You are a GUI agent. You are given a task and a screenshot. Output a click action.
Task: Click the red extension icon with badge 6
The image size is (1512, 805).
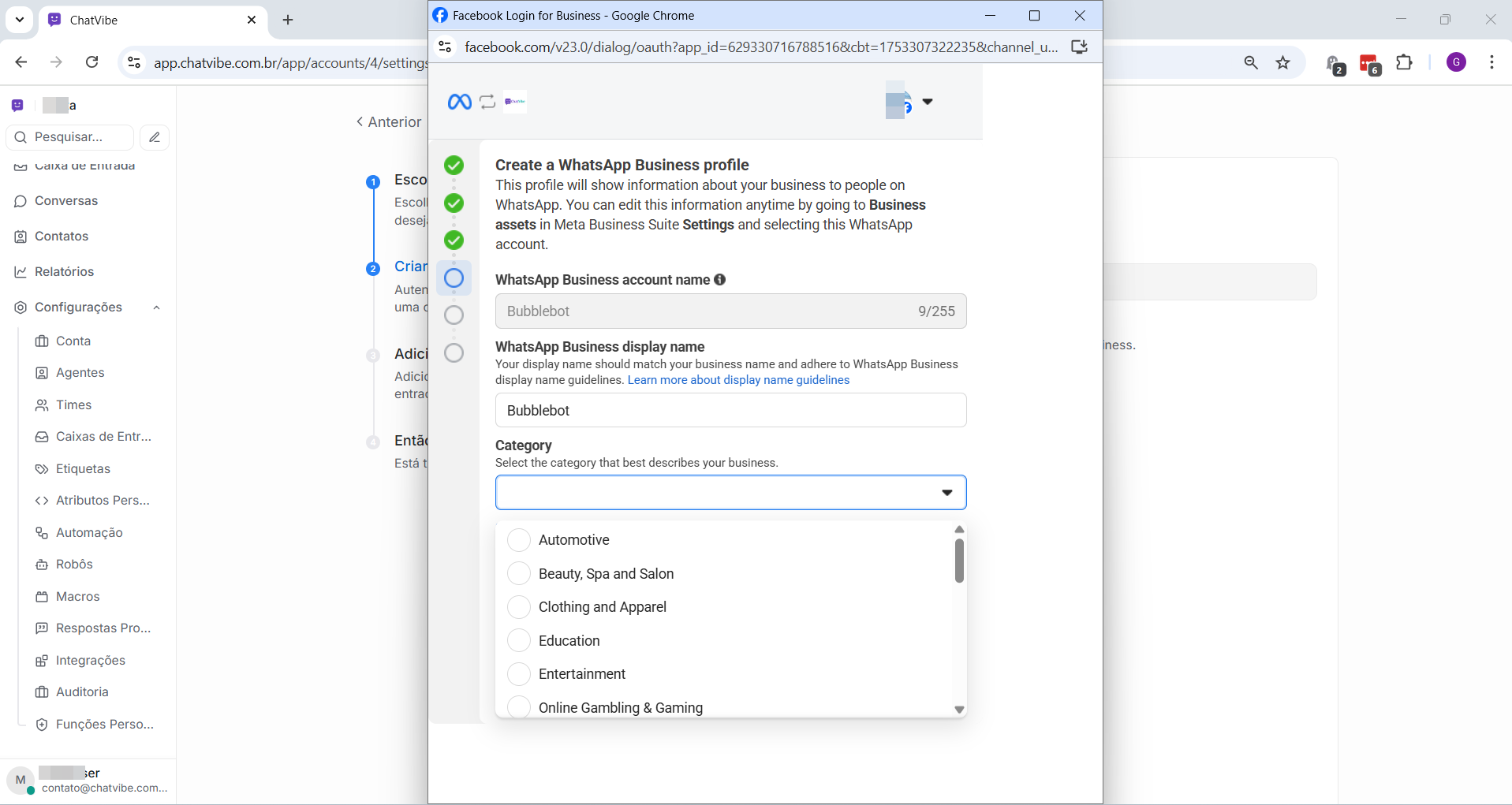tap(1370, 64)
